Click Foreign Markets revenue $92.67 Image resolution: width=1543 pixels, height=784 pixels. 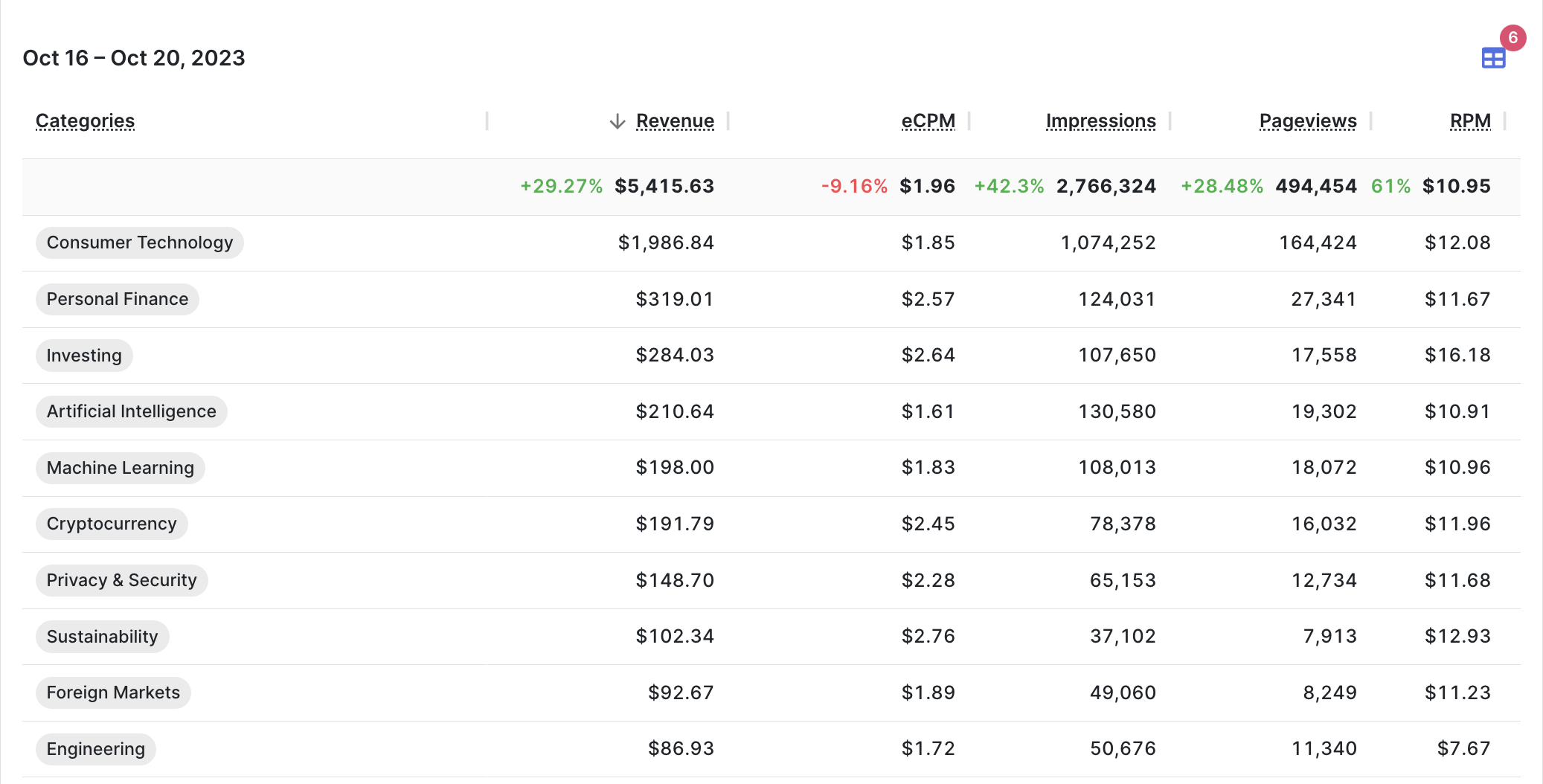(681, 693)
